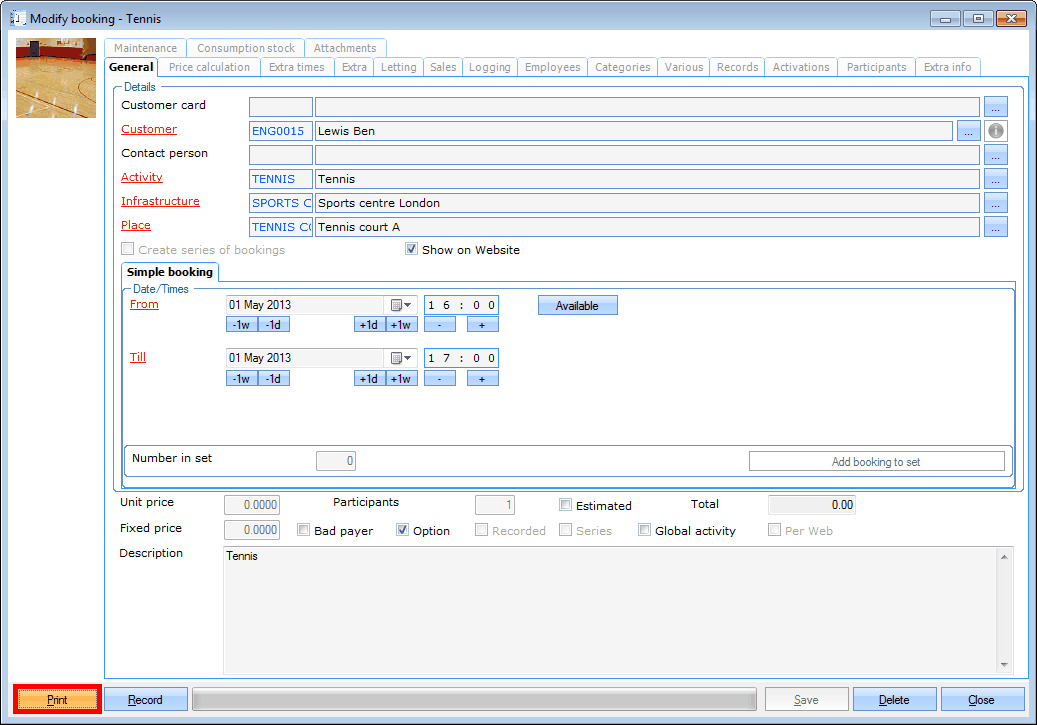Image resolution: width=1037 pixels, height=725 pixels.
Task: Browse for an Activity using the ellipsis icon
Action: click(x=996, y=178)
